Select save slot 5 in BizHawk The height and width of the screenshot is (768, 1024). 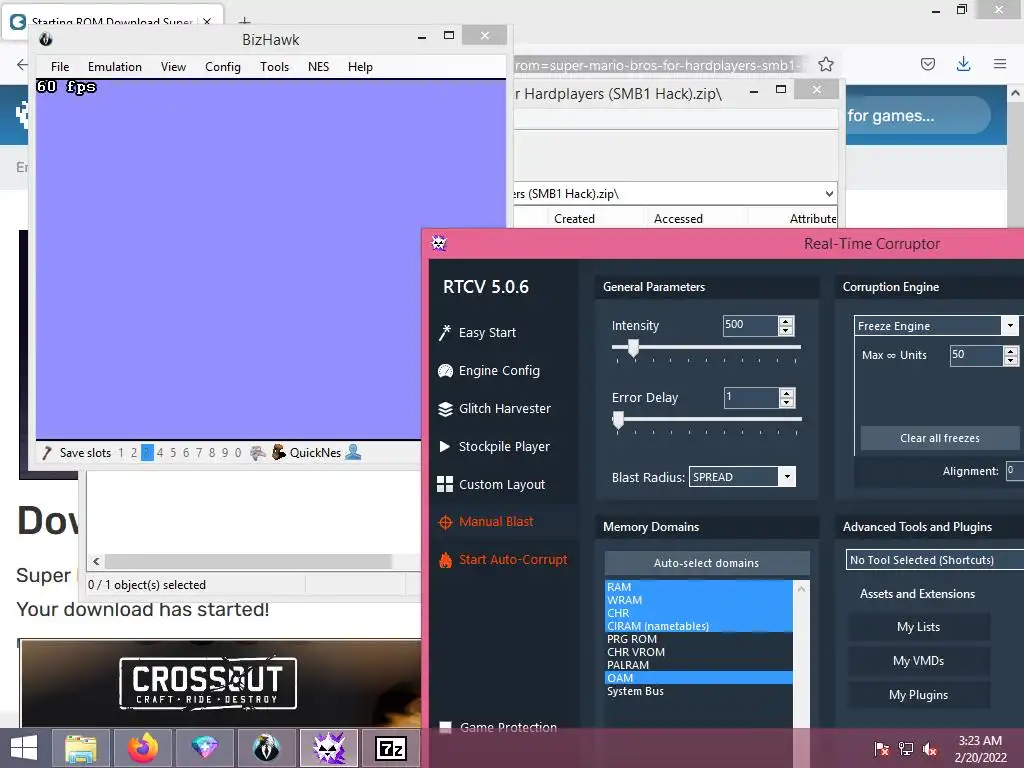point(173,453)
